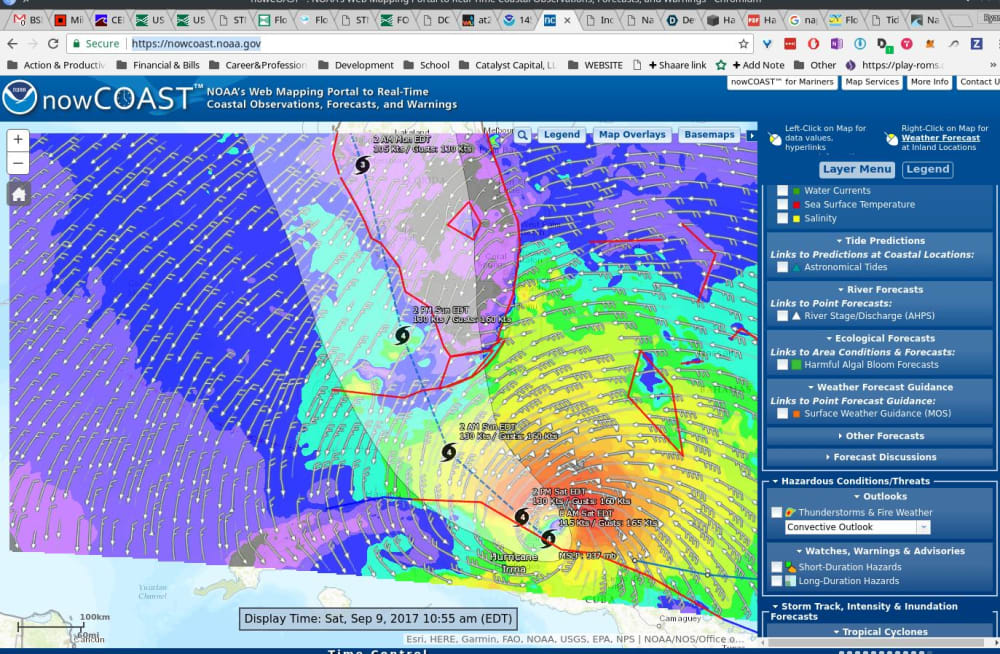Open the Basemaps tab
The image size is (1000, 654).
point(709,135)
